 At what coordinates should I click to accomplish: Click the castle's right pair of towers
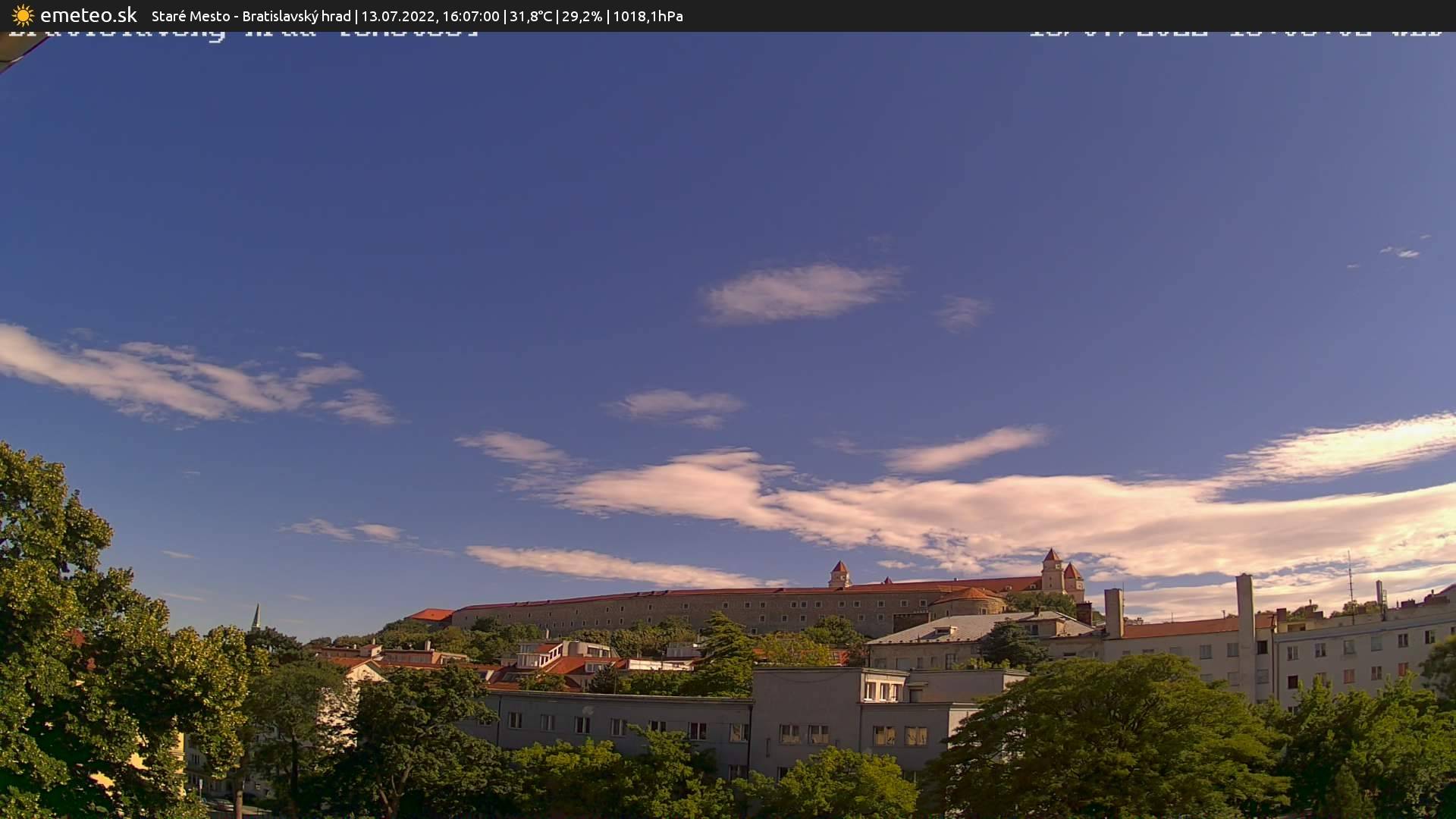click(1062, 573)
